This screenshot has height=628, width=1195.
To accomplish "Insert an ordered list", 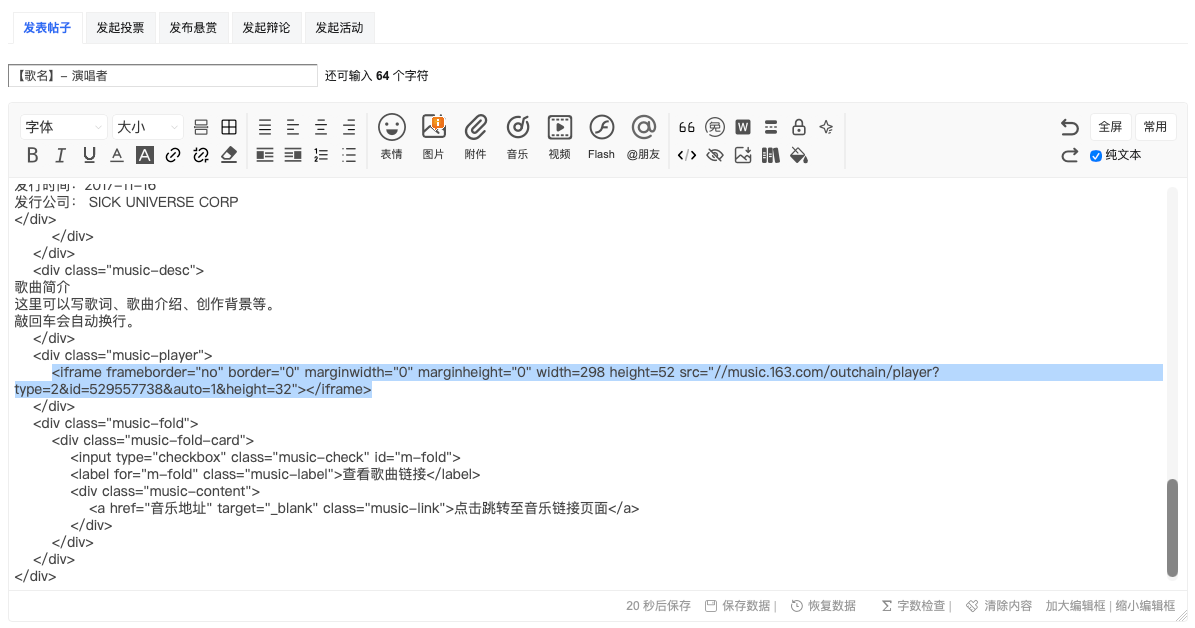I will point(321,155).
